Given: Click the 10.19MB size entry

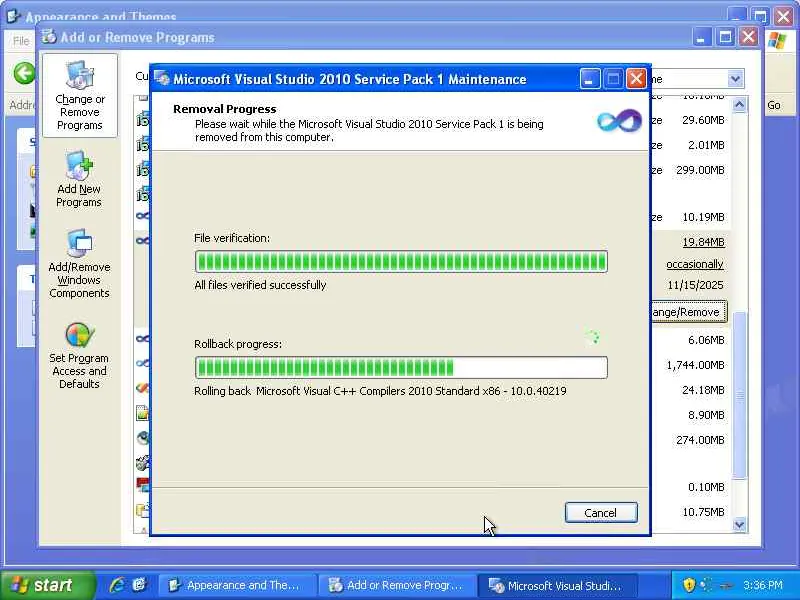Looking at the screenshot, I should [x=703, y=217].
